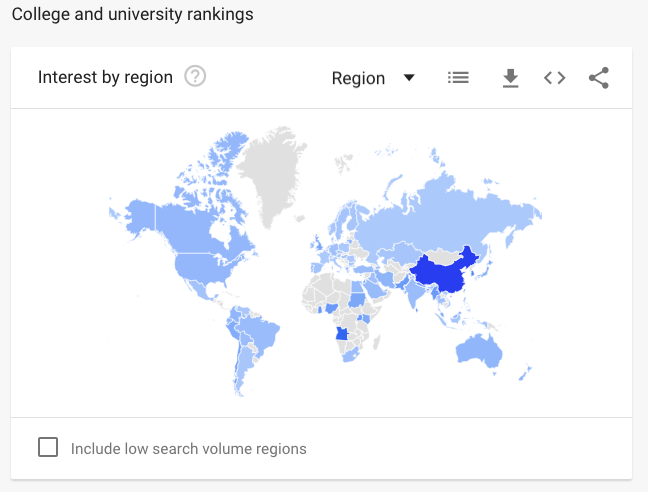This screenshot has width=648, height=492.
Task: Click the College and university rankings title
Action: tap(132, 14)
